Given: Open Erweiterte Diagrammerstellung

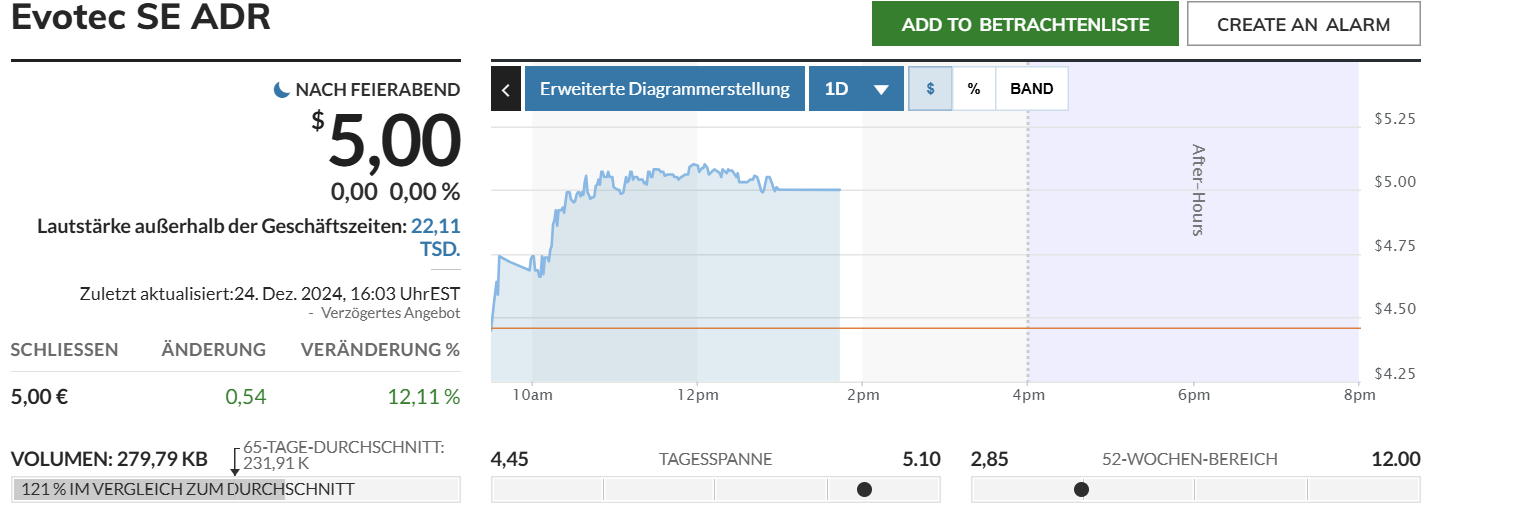Looking at the screenshot, I should coord(665,89).
